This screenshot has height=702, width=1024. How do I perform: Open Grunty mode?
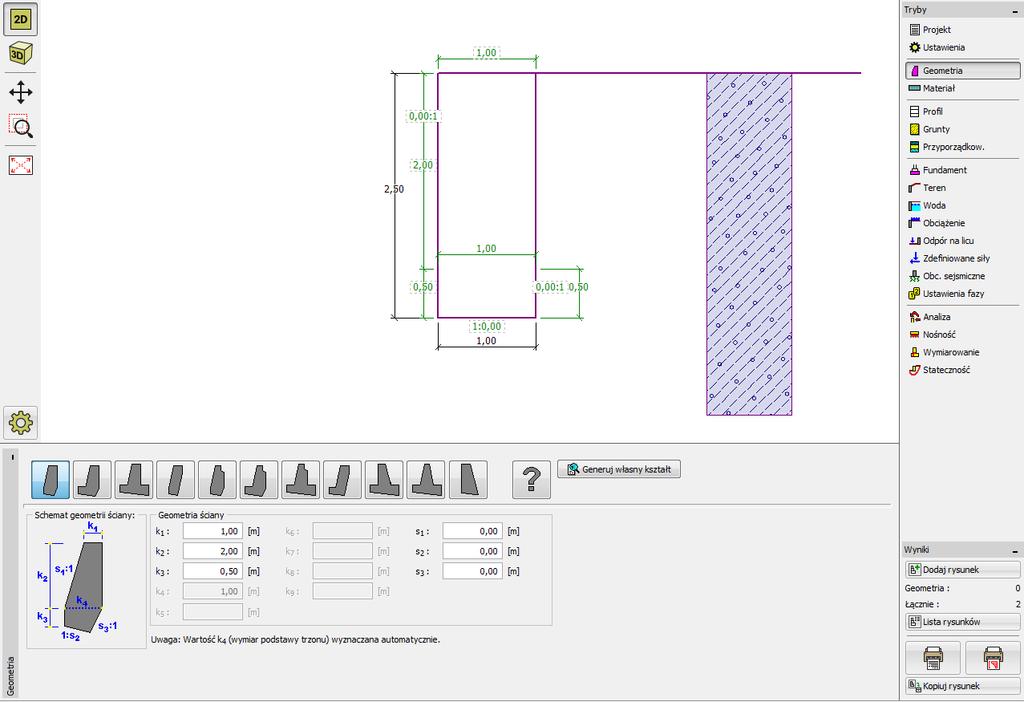tap(963, 129)
